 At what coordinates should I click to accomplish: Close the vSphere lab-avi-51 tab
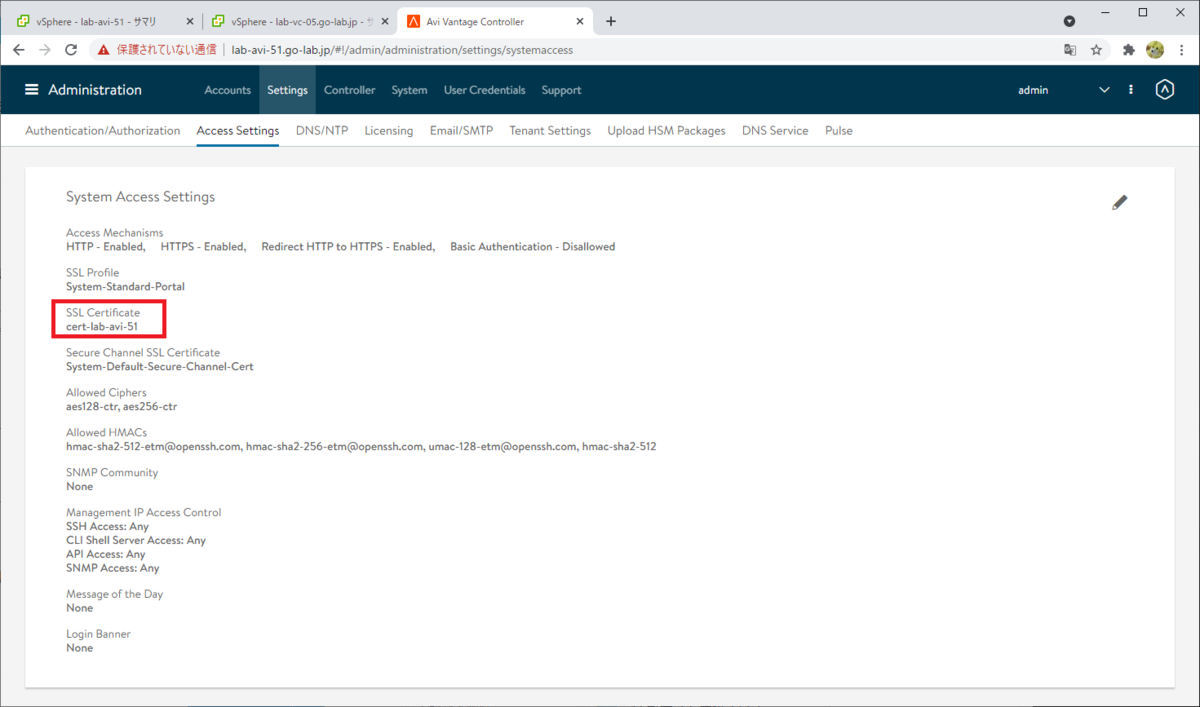click(x=190, y=22)
